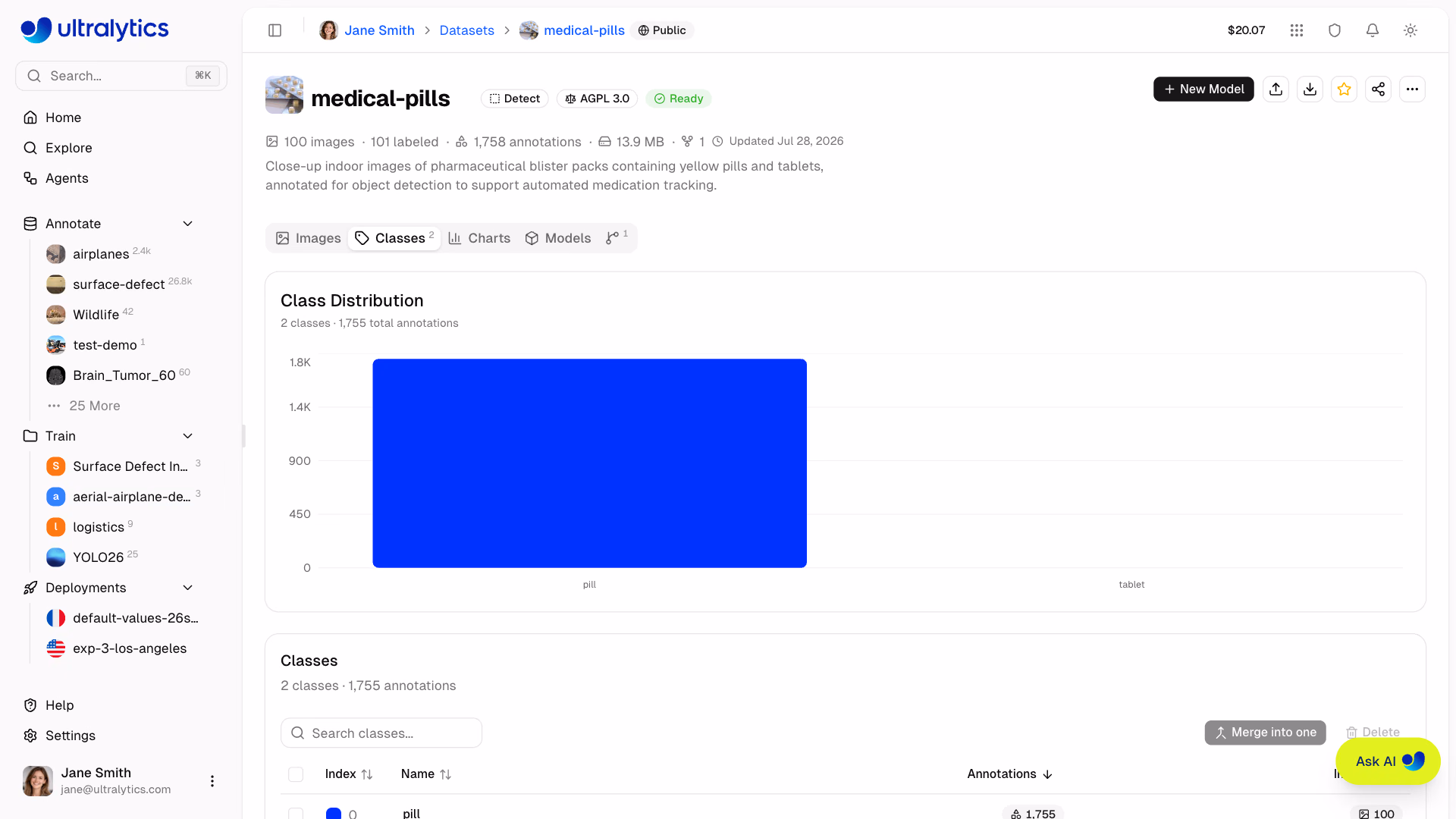This screenshot has width=1456, height=819.
Task: Toggle the sidebar panel icon
Action: click(275, 30)
